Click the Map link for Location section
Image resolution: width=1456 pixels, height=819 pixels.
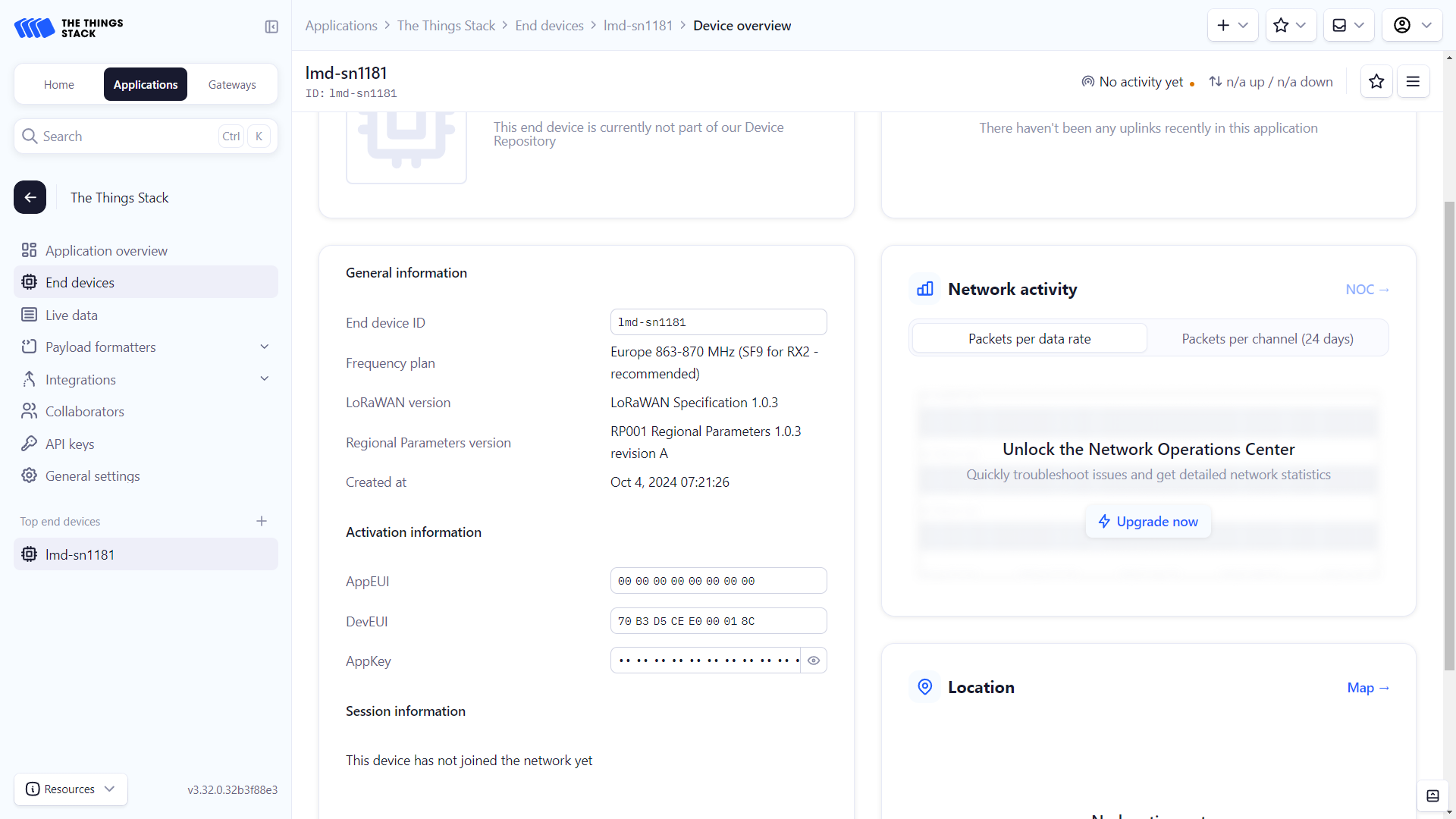click(x=1369, y=687)
